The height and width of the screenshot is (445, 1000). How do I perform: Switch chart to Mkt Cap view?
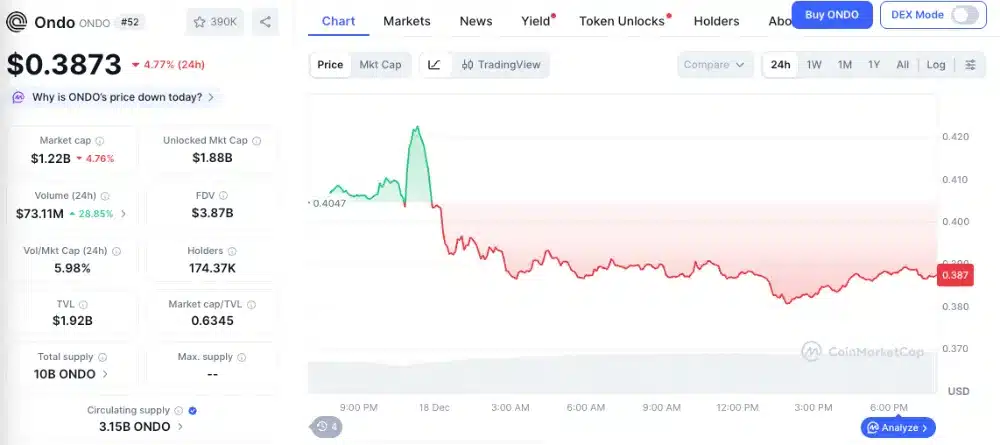pyautogui.click(x=380, y=65)
